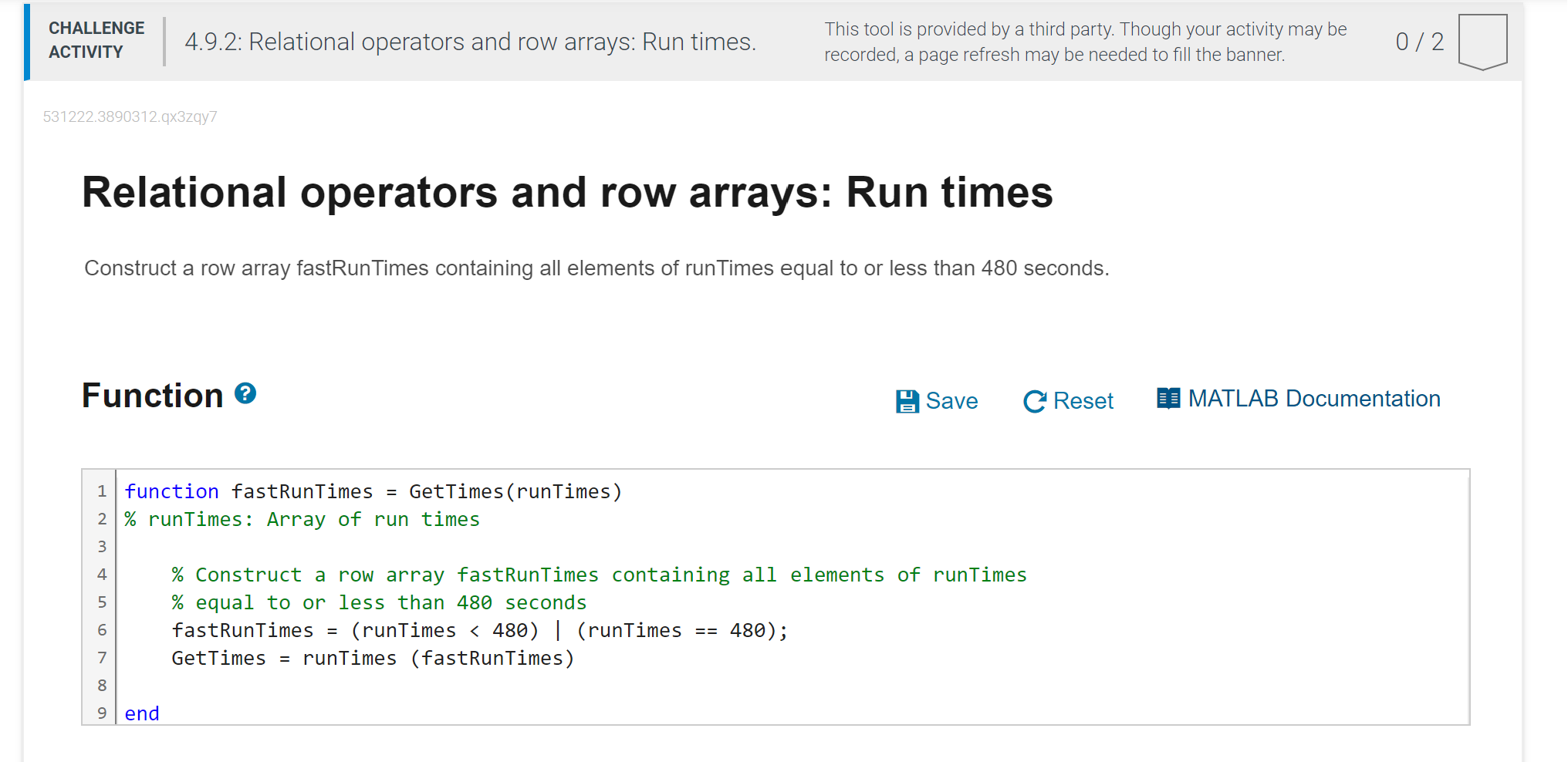Click the 'end' keyword on line 9

click(x=142, y=713)
